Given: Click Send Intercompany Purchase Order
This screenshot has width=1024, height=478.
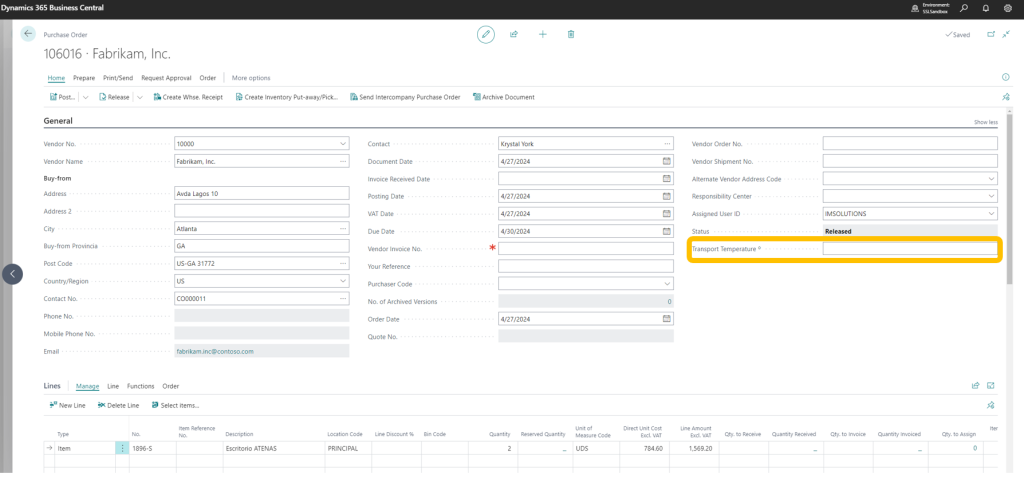Looking at the screenshot, I should coord(405,97).
